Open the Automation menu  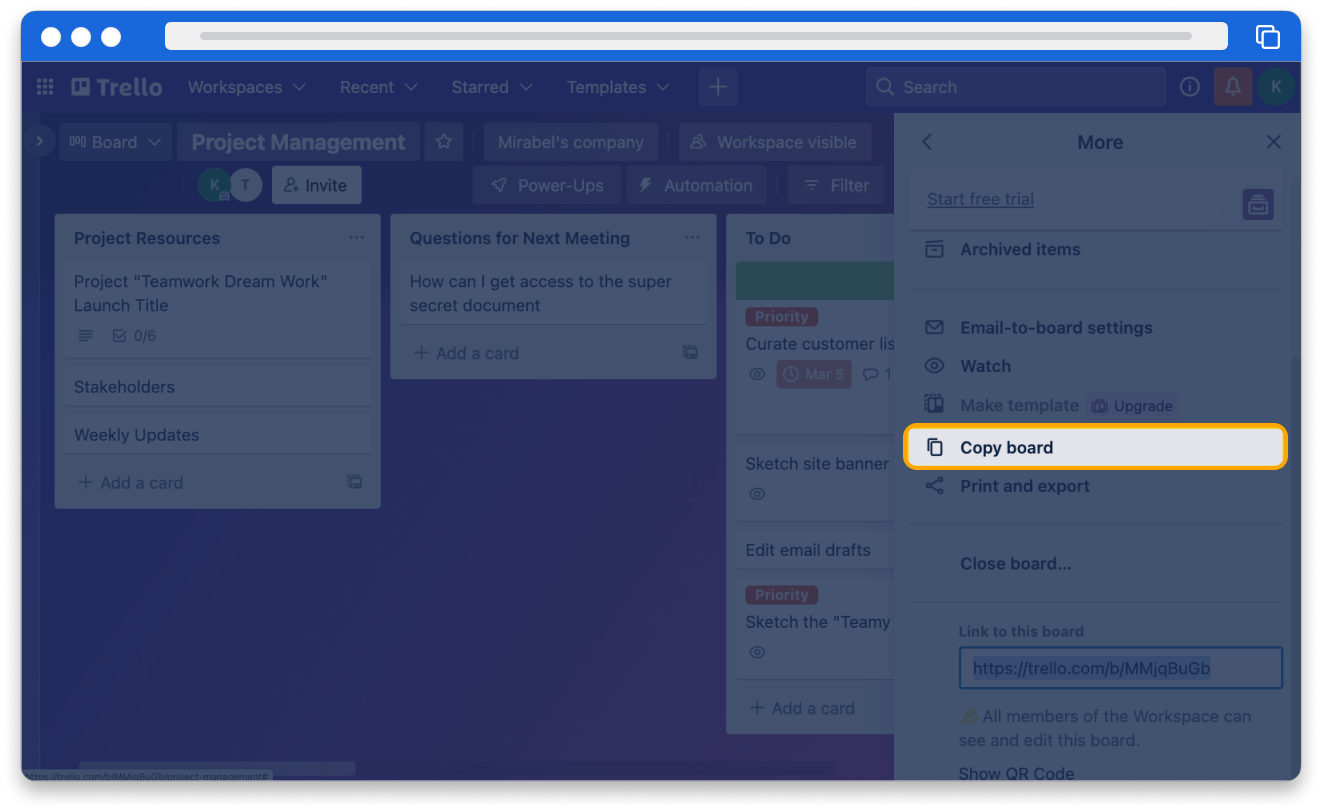click(696, 185)
